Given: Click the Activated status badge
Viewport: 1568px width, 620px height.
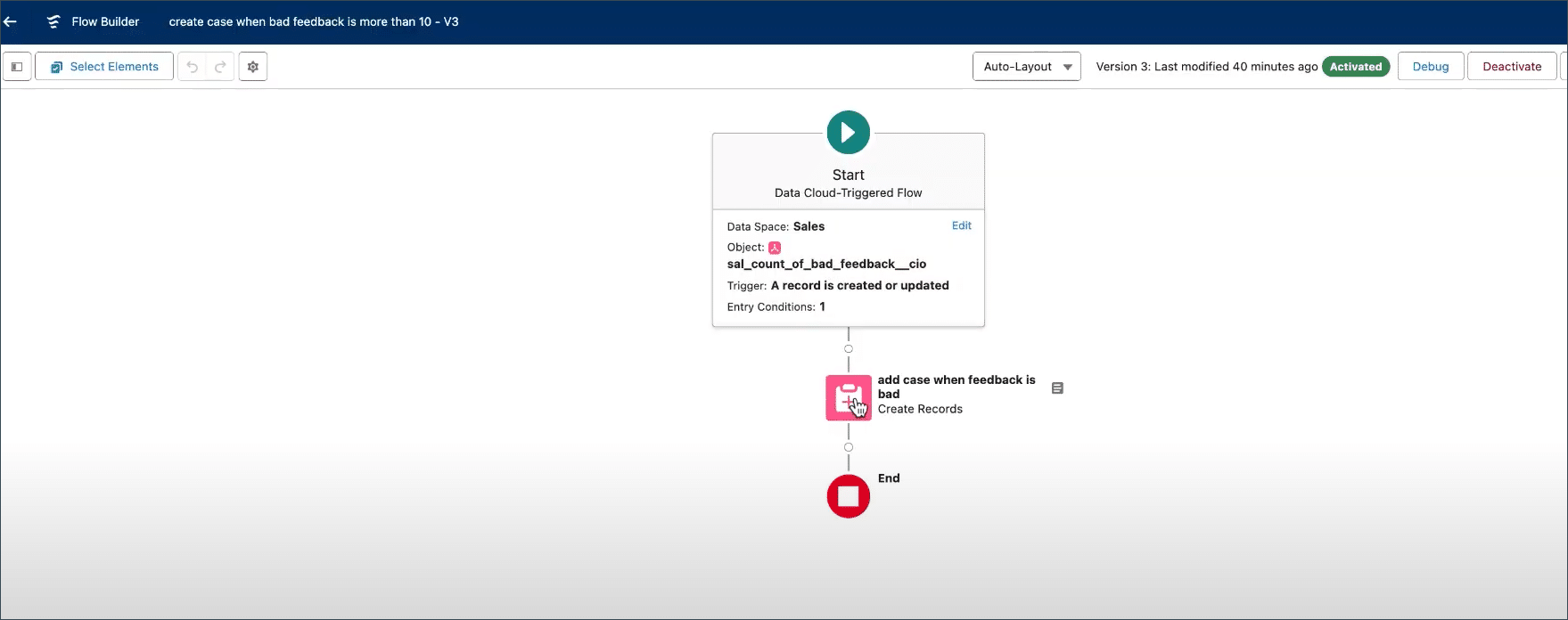Looking at the screenshot, I should (1356, 67).
